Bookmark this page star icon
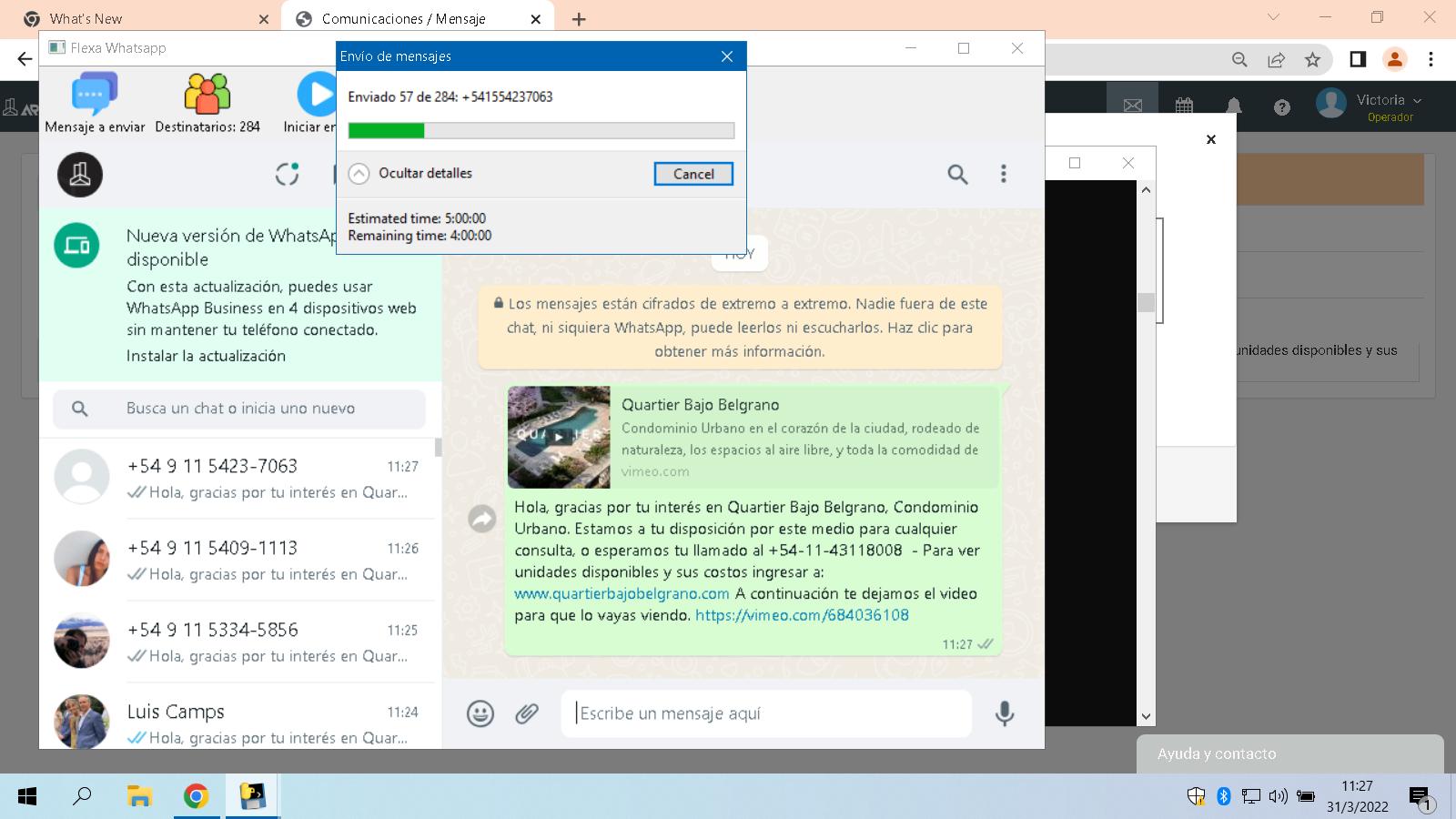 coord(1312,59)
